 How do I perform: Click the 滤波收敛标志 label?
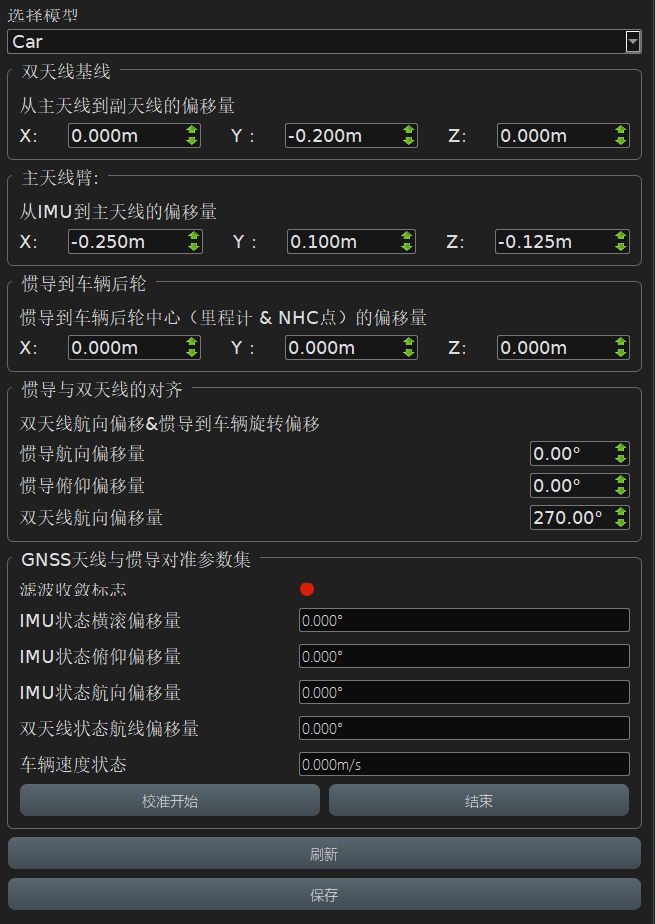[73, 589]
